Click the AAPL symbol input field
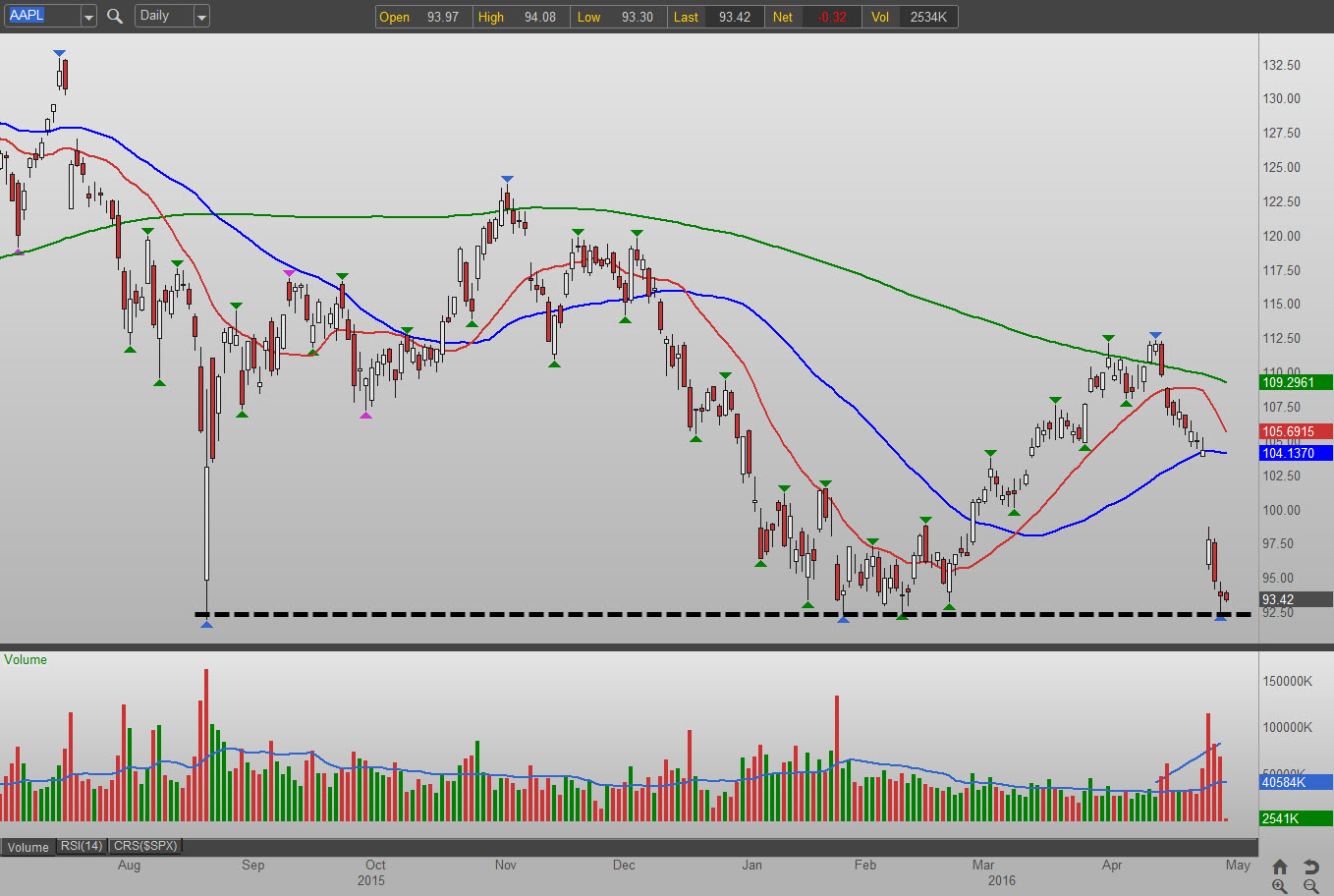The height and width of the screenshot is (896, 1334). [41, 16]
